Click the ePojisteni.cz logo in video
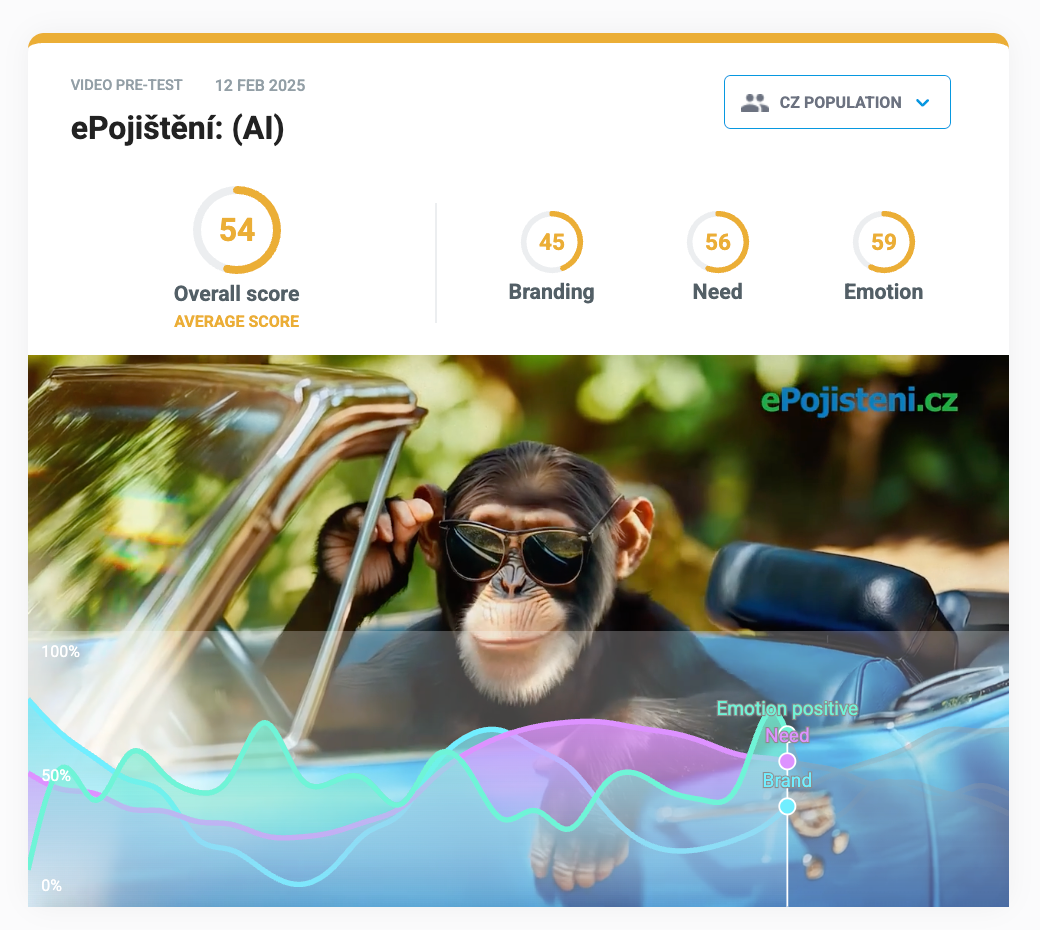This screenshot has width=1040, height=930. (x=859, y=400)
